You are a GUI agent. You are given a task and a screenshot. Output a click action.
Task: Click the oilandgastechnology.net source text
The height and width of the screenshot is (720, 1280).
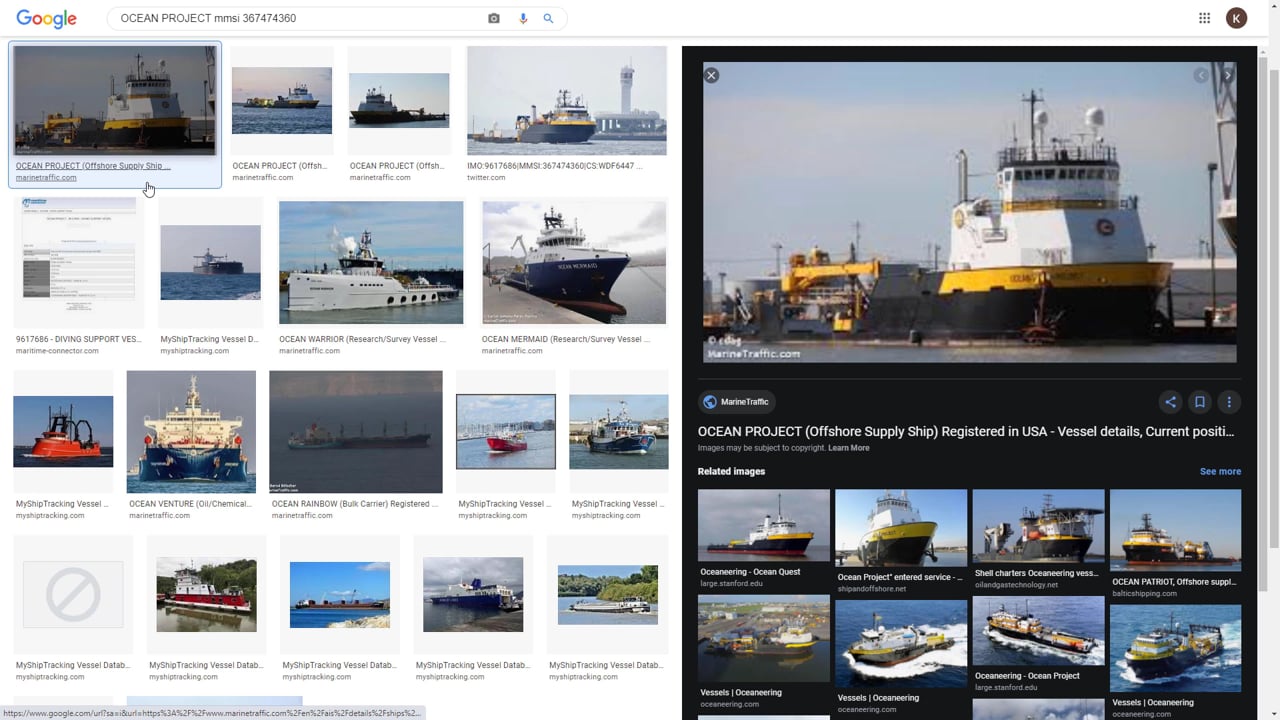1017,585
